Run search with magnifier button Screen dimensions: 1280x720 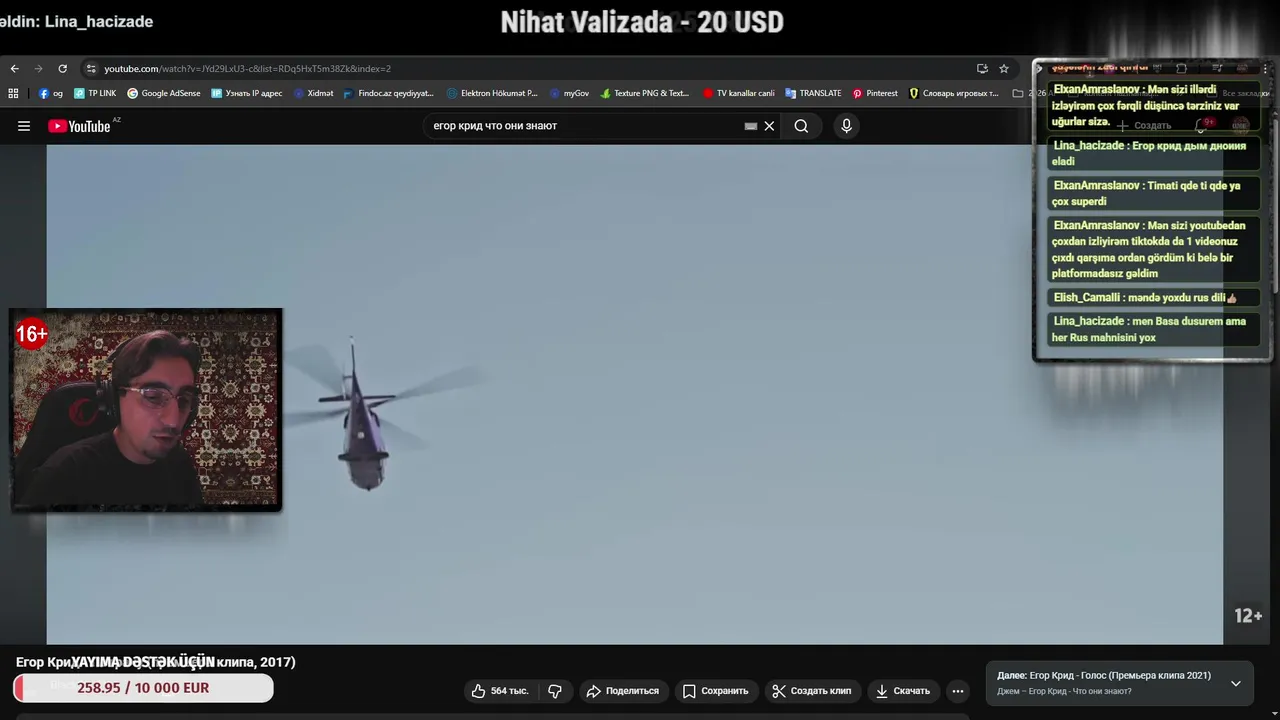[x=801, y=126]
